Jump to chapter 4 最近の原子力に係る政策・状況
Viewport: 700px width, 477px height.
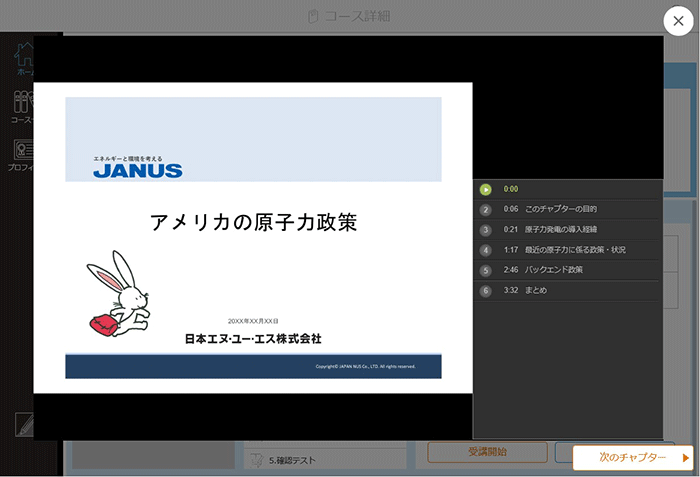[x=568, y=250]
